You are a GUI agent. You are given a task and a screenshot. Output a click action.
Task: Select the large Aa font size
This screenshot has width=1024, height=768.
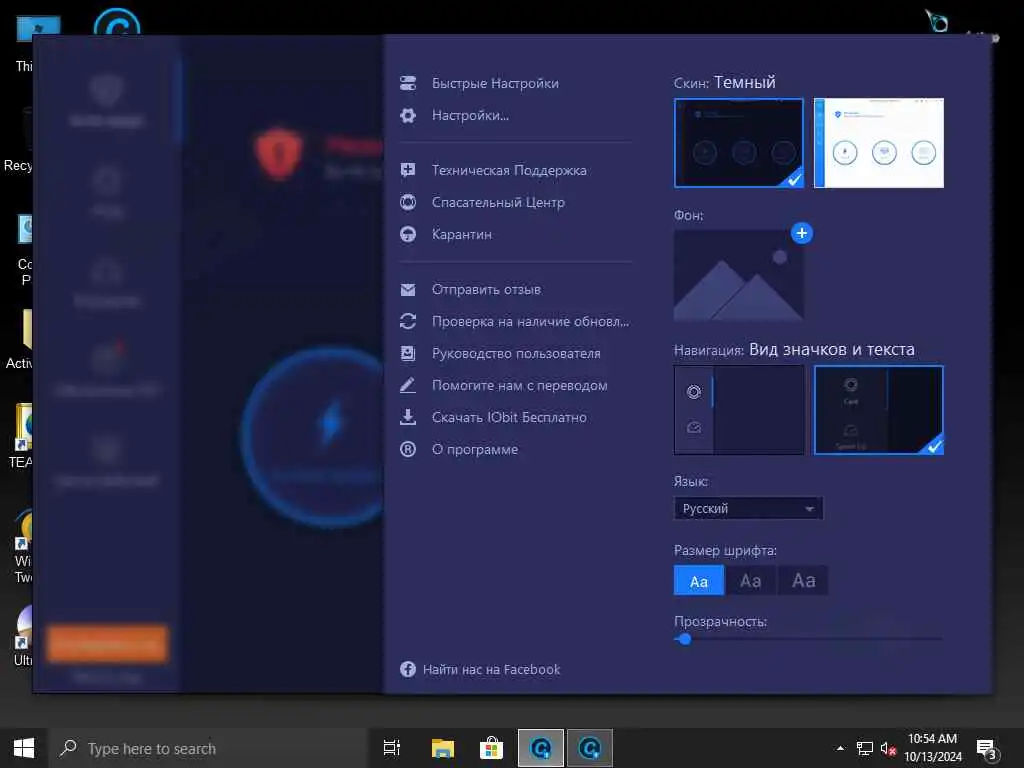tap(803, 581)
